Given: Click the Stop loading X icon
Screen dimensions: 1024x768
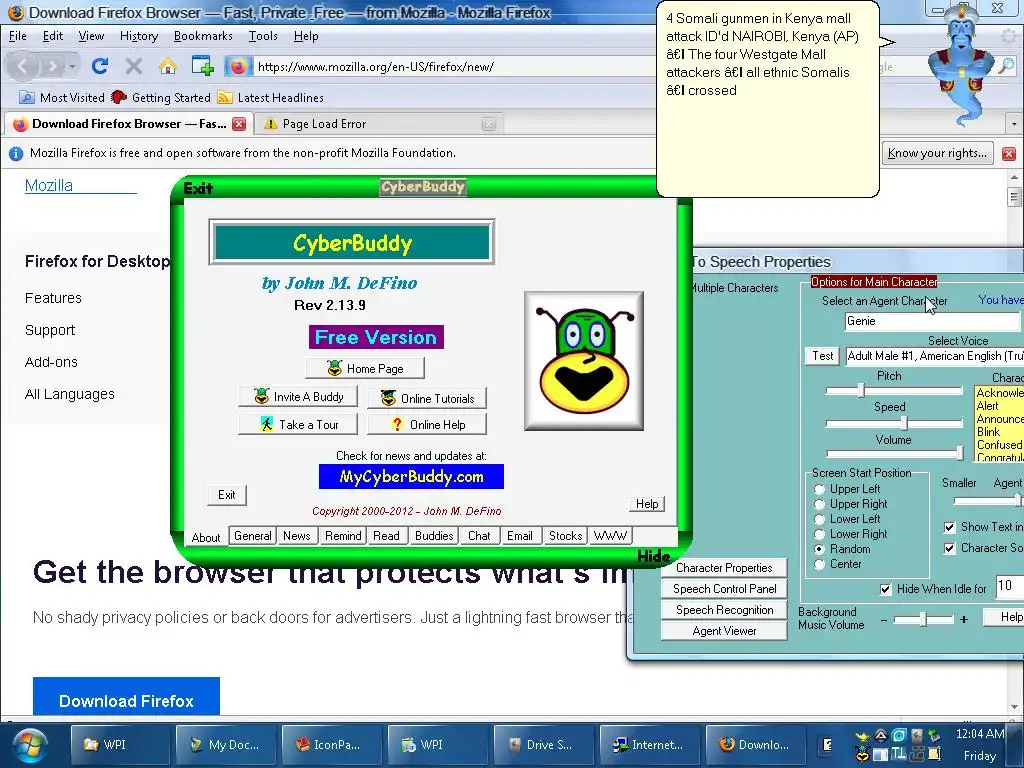Looking at the screenshot, I should click(134, 66).
